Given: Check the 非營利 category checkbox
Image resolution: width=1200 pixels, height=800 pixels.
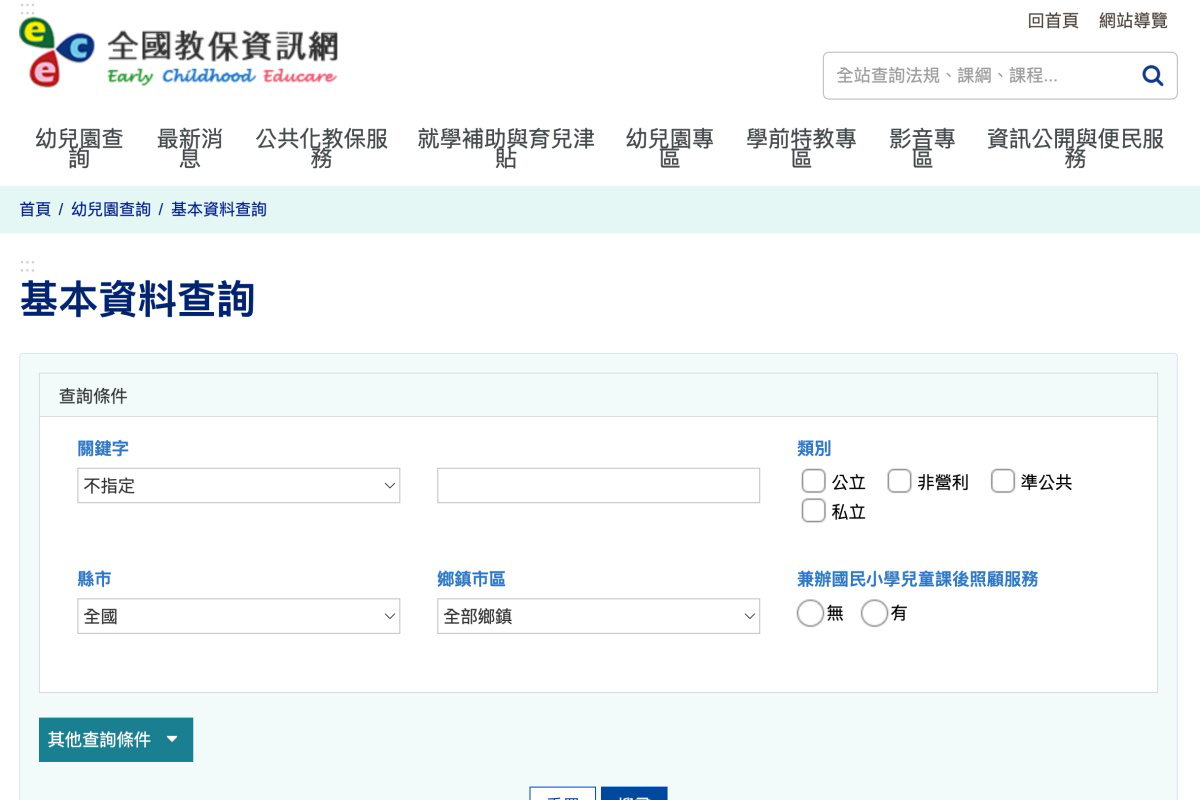Looking at the screenshot, I should coord(899,482).
